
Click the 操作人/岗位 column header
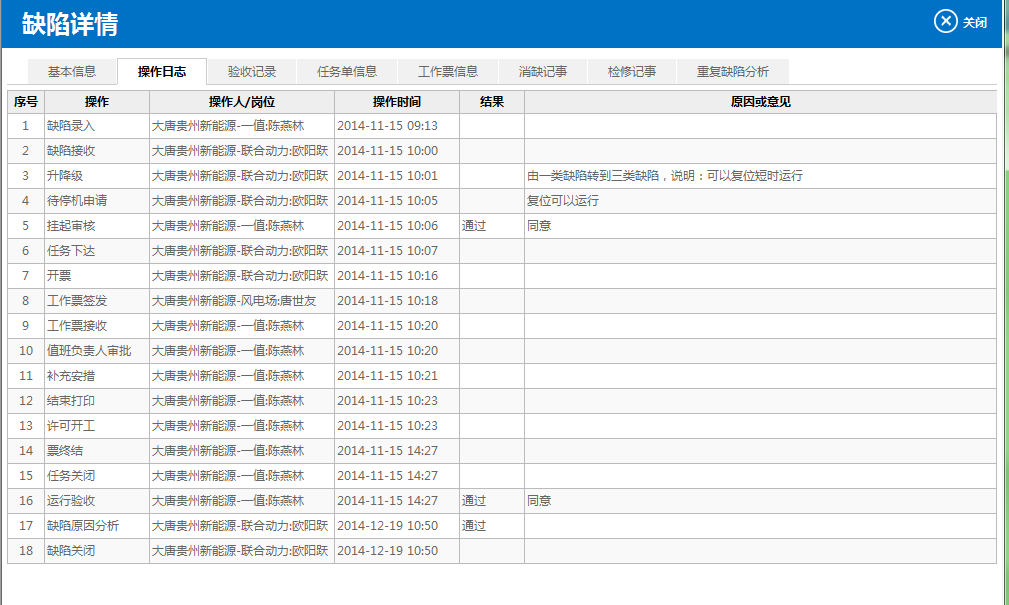[x=242, y=102]
